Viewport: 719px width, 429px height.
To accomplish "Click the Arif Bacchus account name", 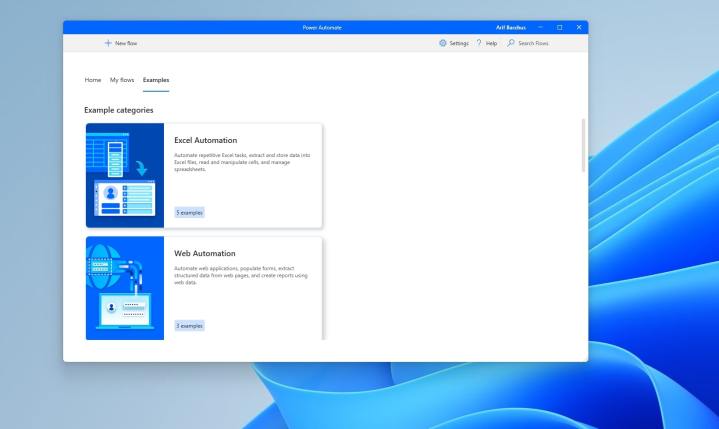I will click(511, 28).
